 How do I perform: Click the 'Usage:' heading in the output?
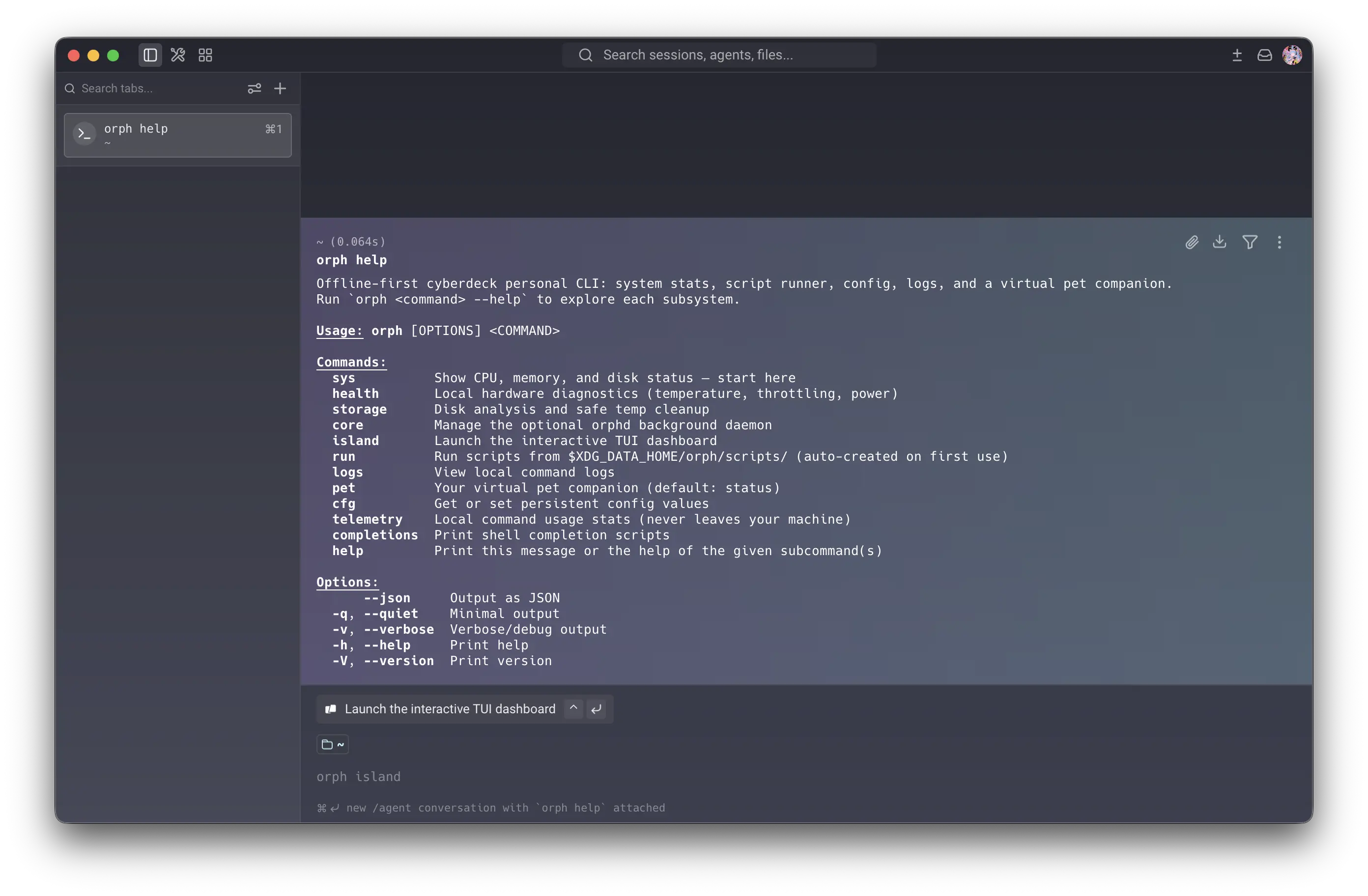pos(340,331)
